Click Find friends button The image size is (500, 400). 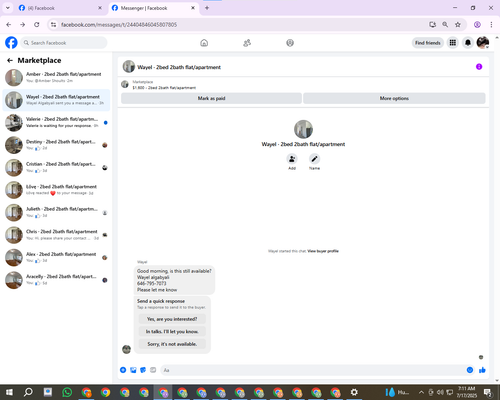(428, 43)
